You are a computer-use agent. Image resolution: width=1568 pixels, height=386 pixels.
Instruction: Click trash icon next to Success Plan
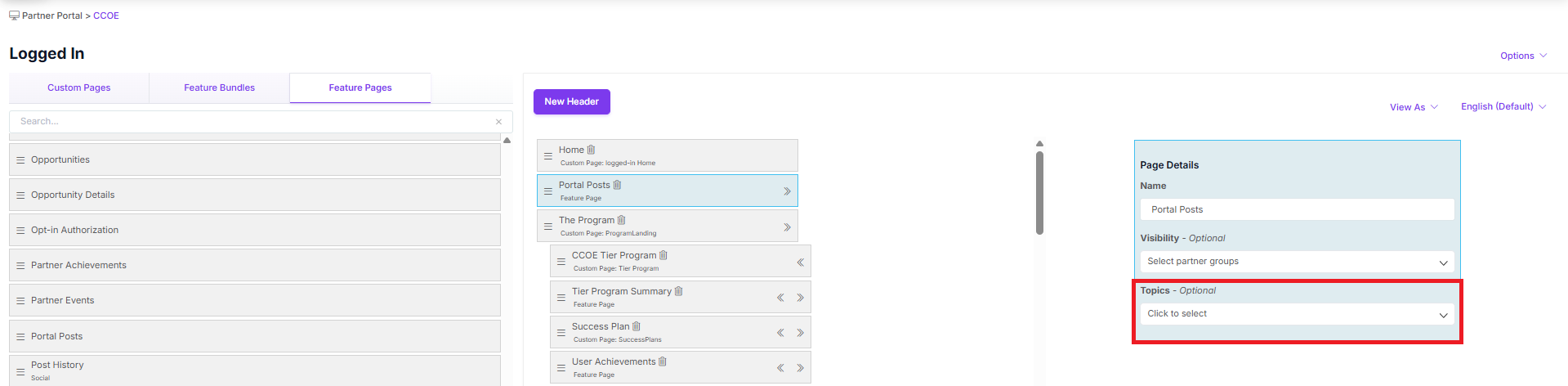[x=636, y=326]
